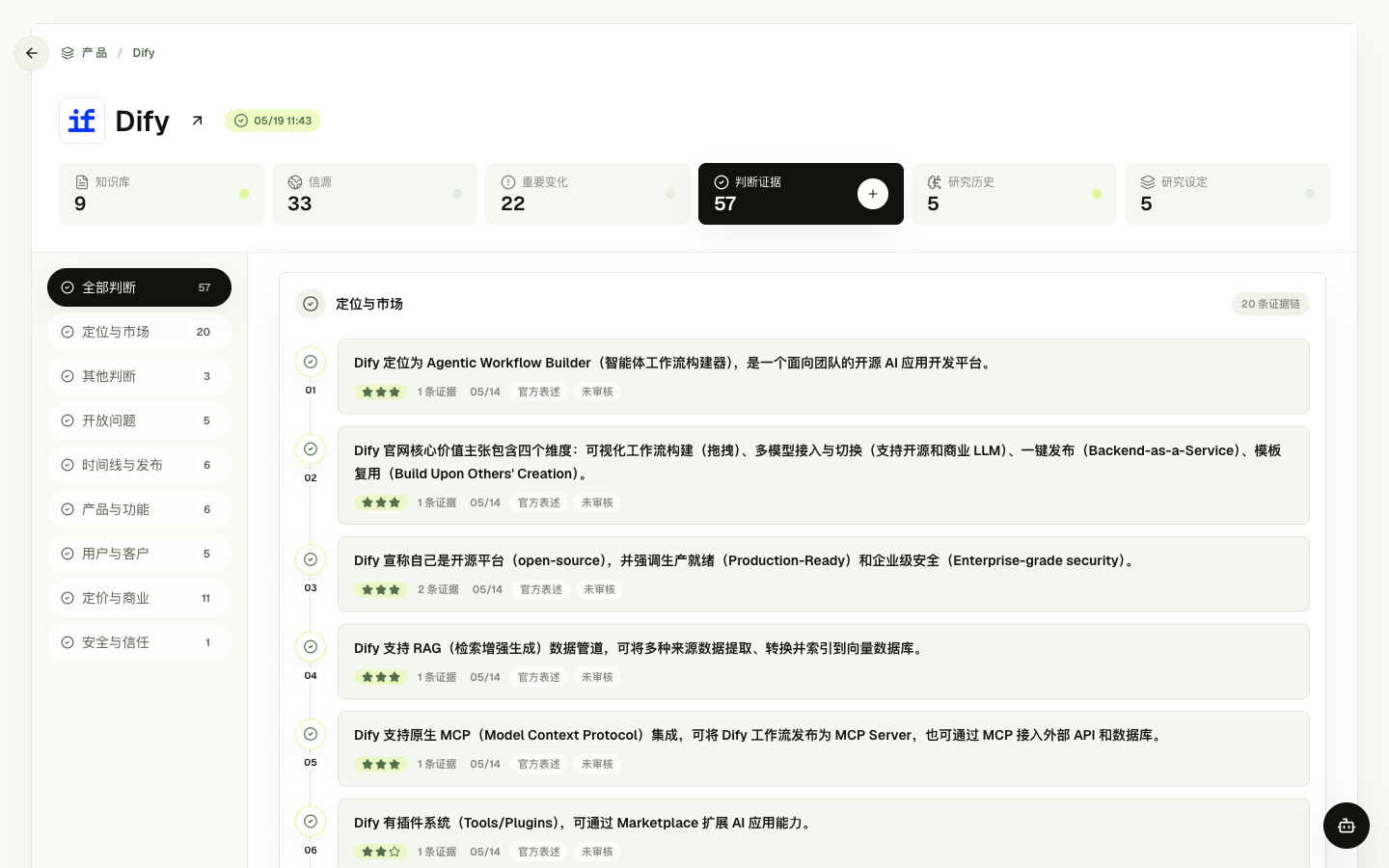This screenshot has height=868, width=1389.
Task: Select 全部判断 in the sidebar
Action: 139,287
